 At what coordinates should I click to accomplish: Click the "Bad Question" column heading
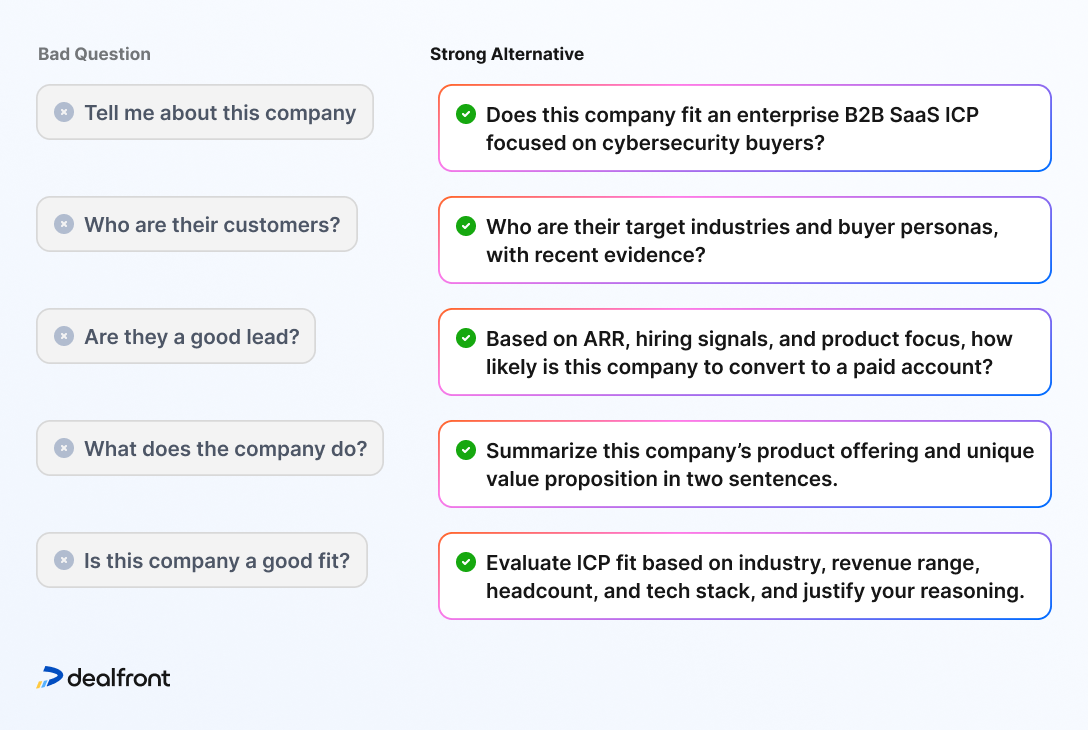tap(94, 54)
